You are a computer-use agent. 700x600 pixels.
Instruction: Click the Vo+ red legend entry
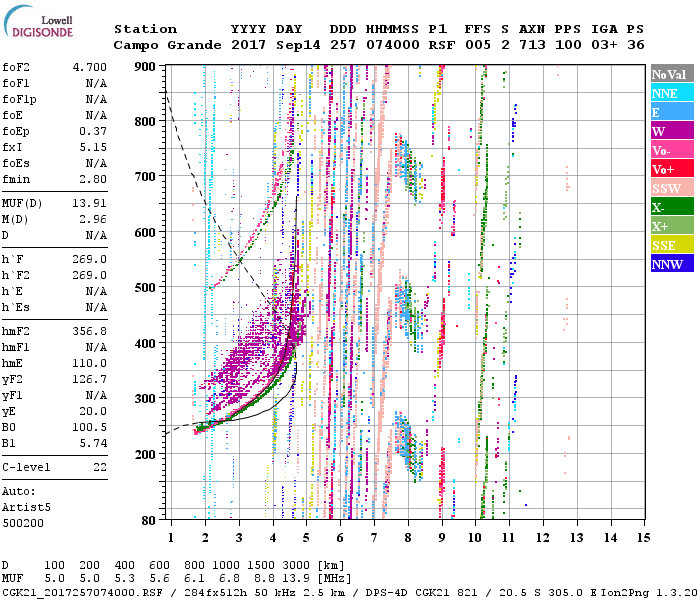coord(671,169)
